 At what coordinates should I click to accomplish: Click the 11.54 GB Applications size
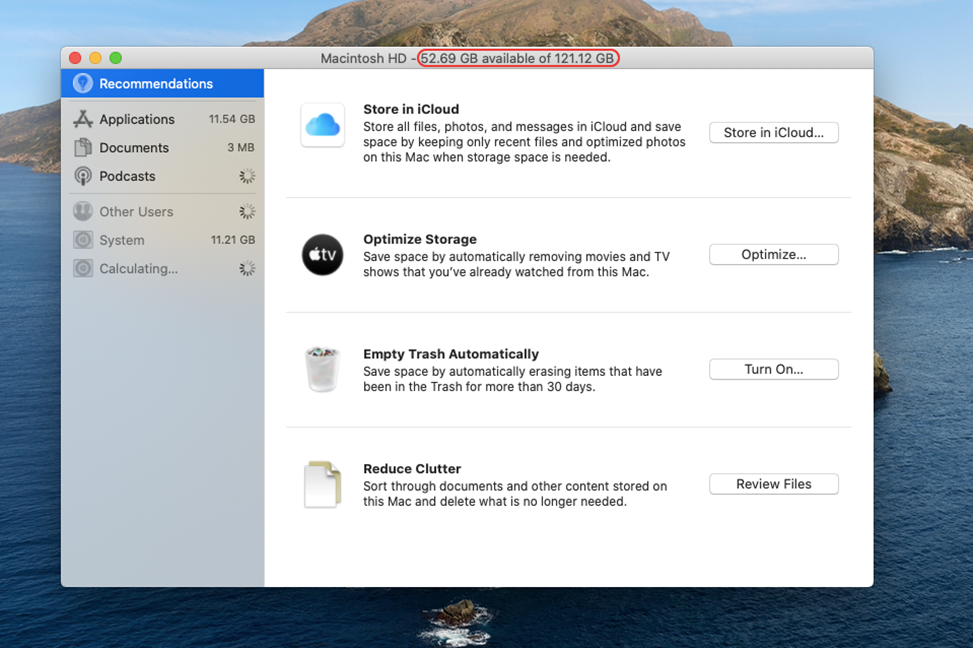tap(232, 119)
